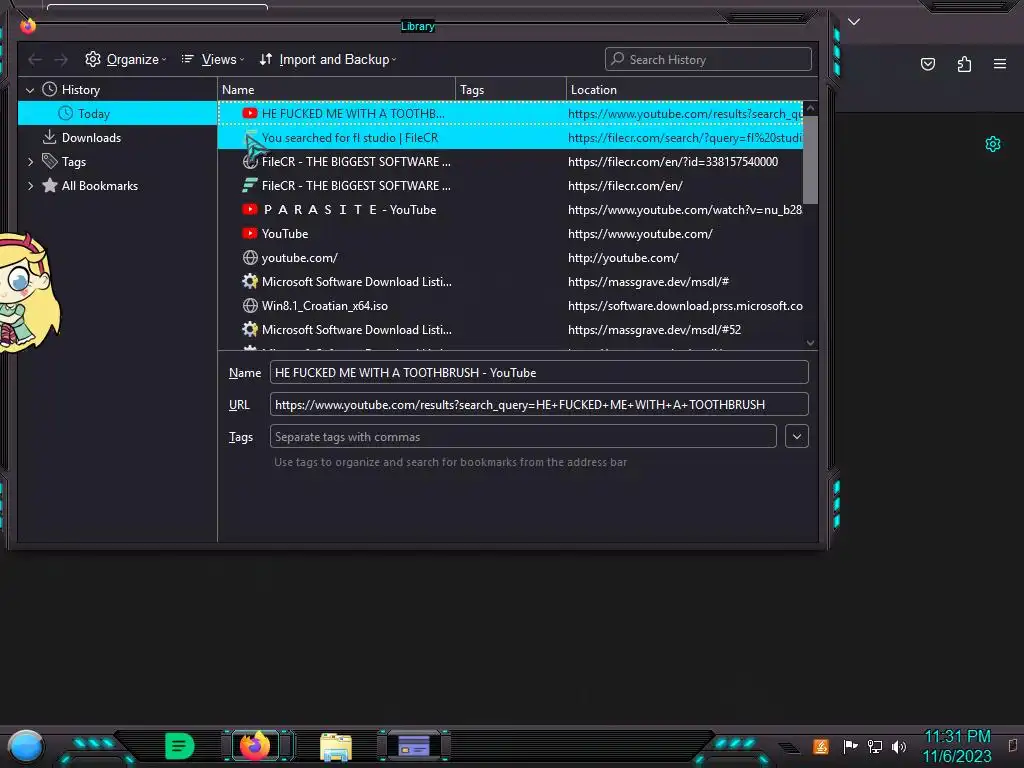Viewport: 1024px width, 768px height.
Task: Select the 'Win8.1_Croatian_x64.iso' entry
Action: click(510, 306)
